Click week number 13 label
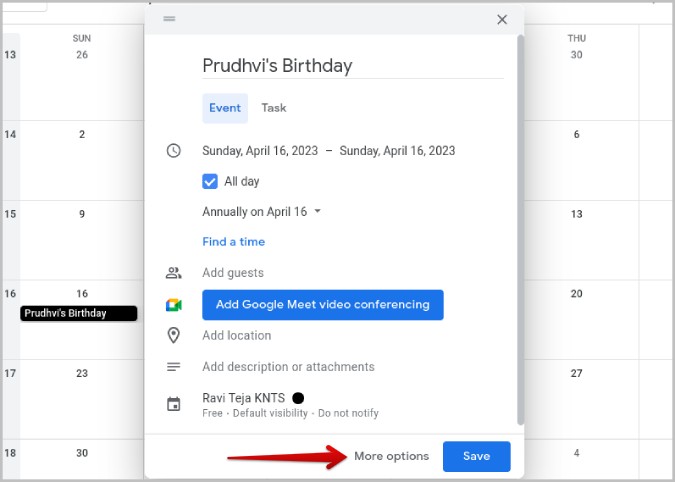The height and width of the screenshot is (482, 675). pos(10,55)
